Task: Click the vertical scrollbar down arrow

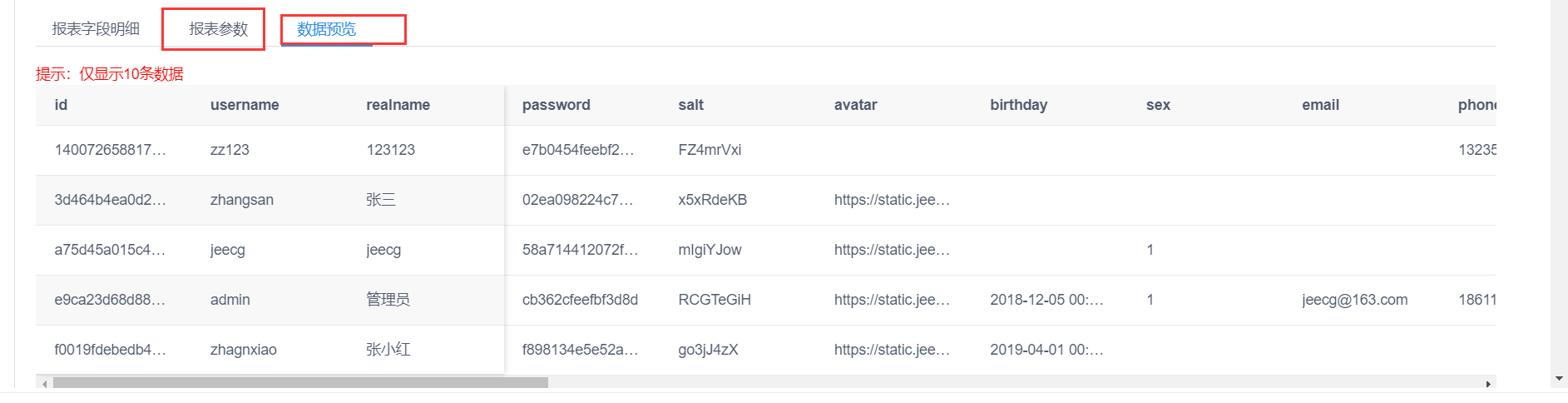Action: click(1559, 379)
